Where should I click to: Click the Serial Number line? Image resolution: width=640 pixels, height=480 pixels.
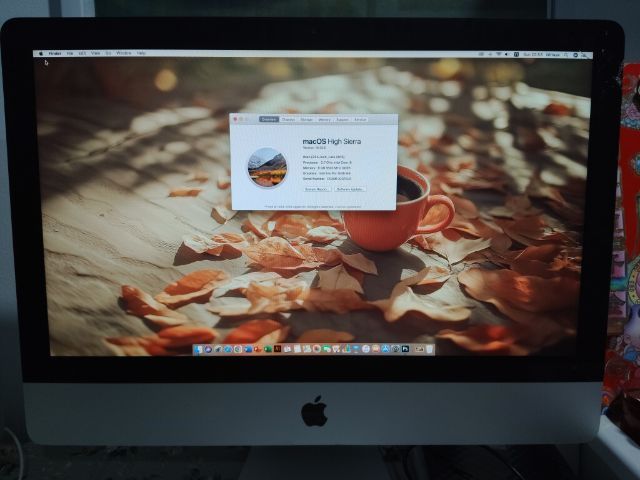pos(327,179)
